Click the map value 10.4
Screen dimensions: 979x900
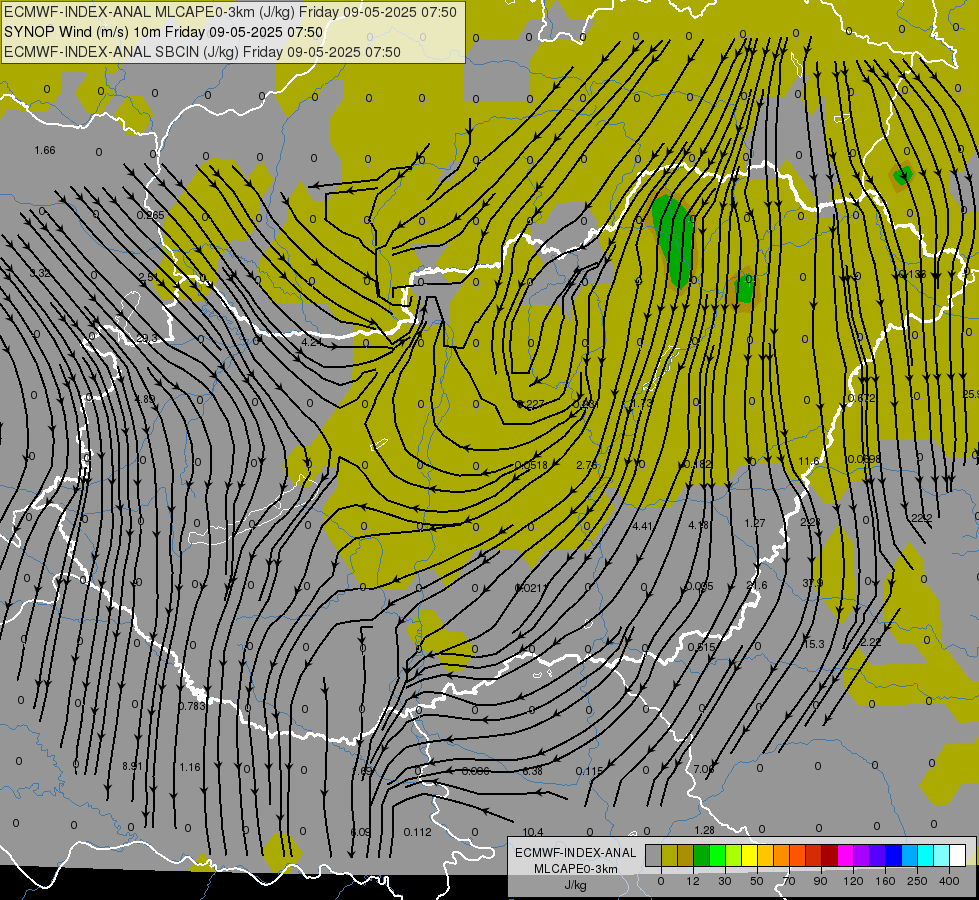[x=533, y=833]
